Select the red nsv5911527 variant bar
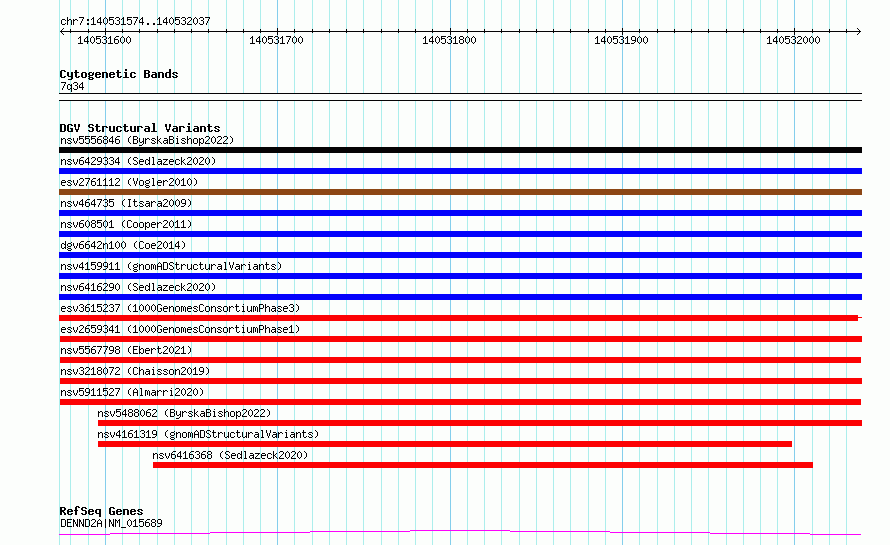The height and width of the screenshot is (545, 890). tap(460, 402)
